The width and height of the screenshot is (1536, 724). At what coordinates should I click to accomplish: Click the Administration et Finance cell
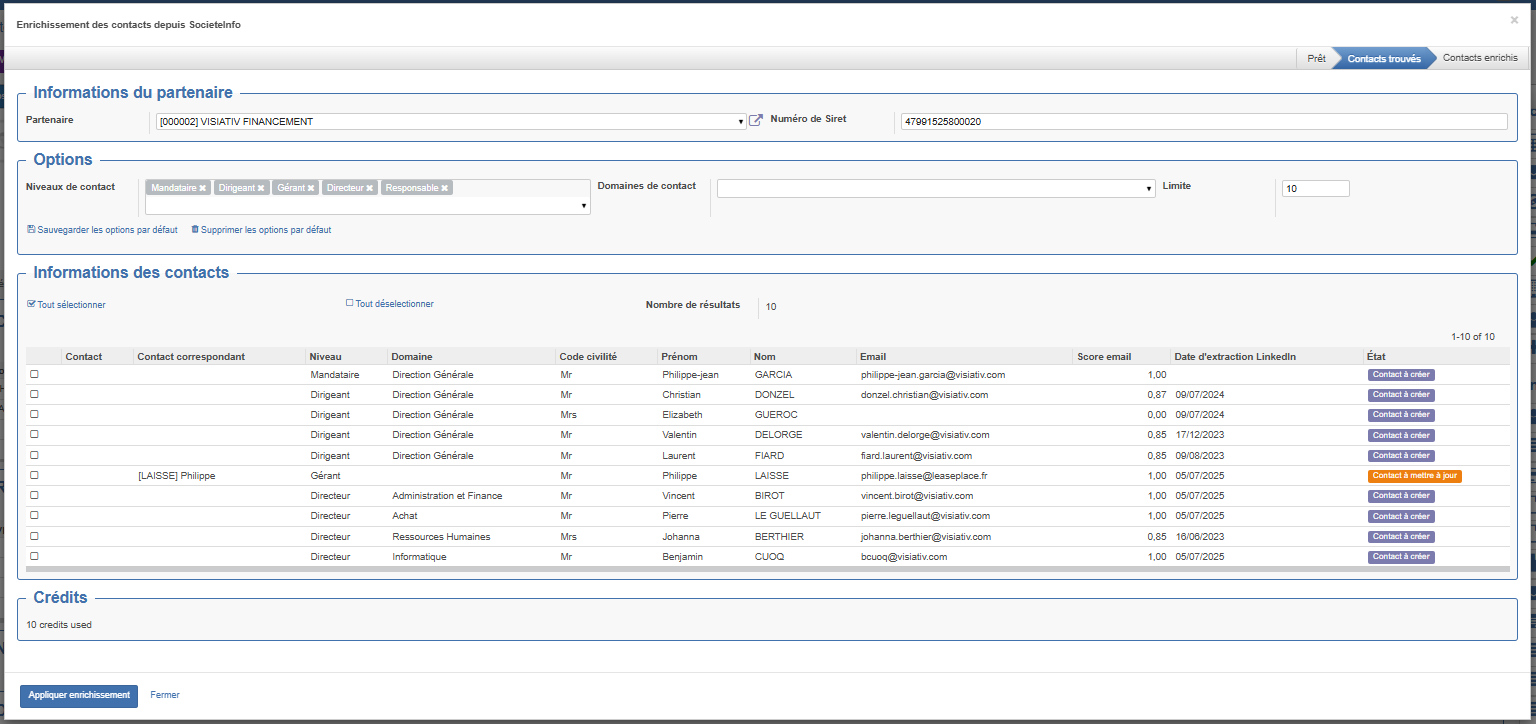coord(447,496)
